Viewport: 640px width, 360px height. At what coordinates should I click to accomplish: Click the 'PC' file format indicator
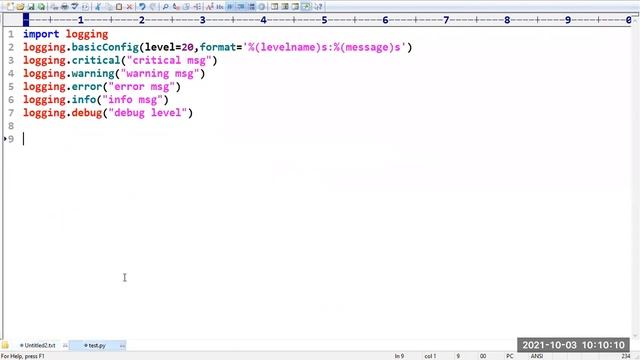coord(510,356)
